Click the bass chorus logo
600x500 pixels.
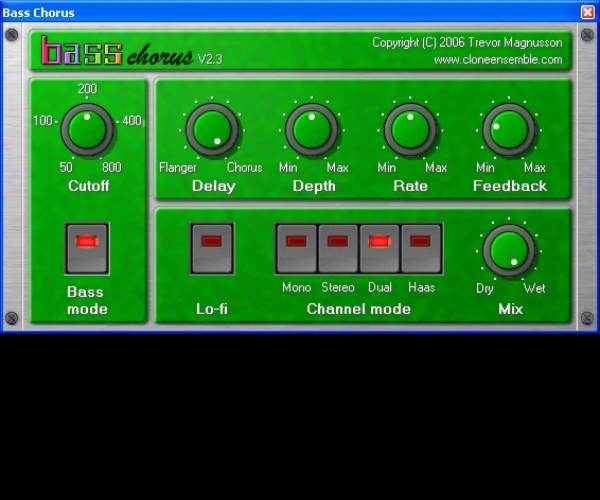(x=117, y=51)
